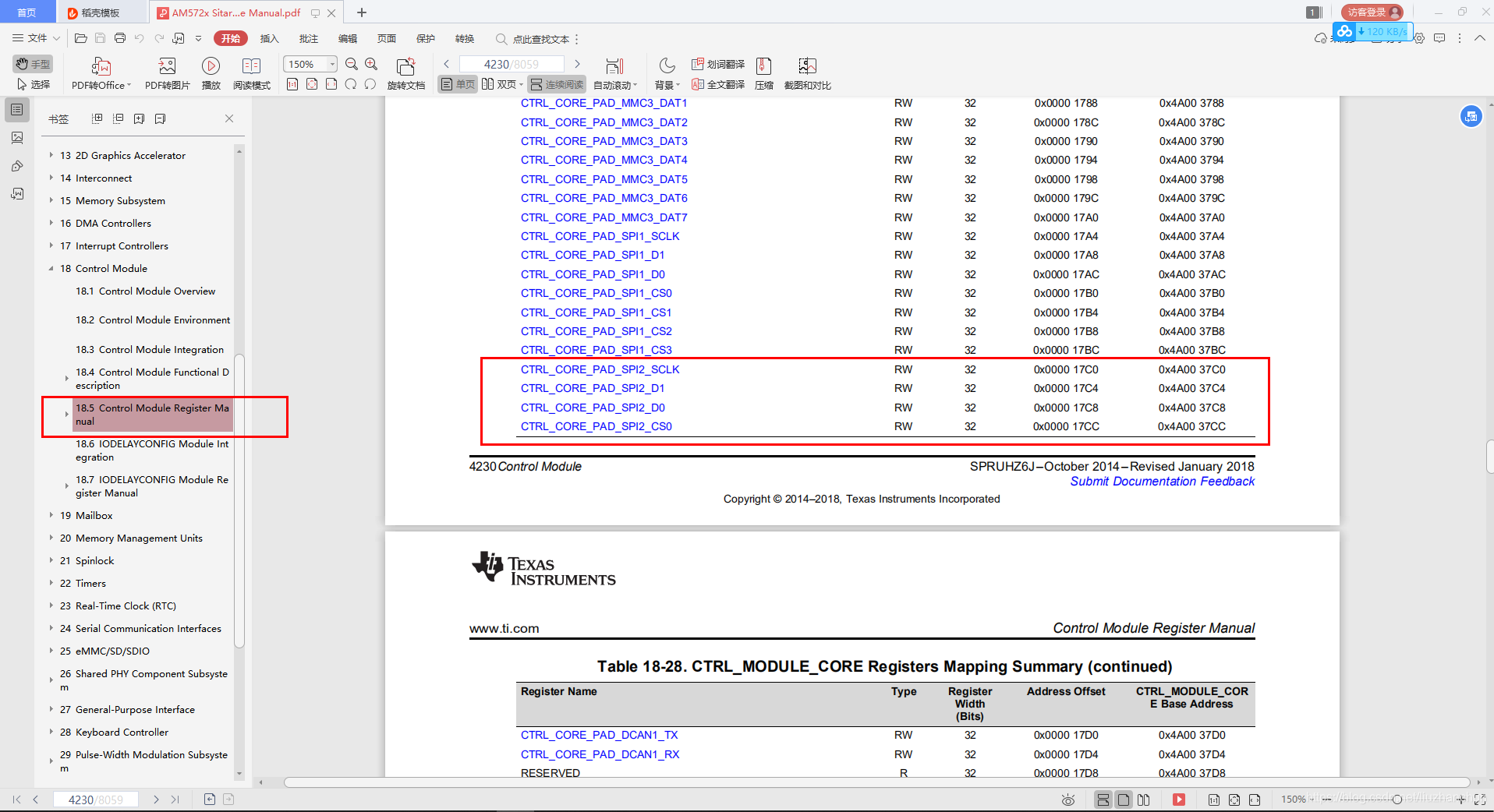Expand chapter 22 Timers

coord(51,583)
